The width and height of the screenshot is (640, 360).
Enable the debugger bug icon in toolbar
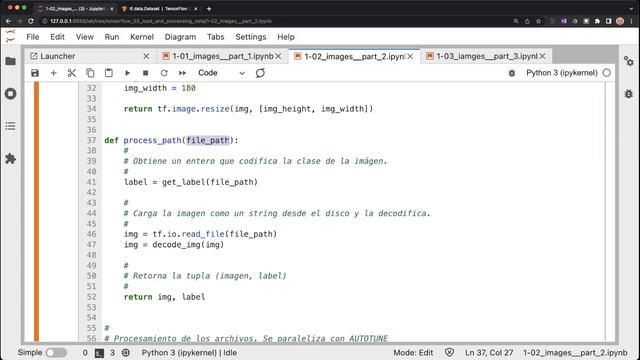tap(512, 73)
